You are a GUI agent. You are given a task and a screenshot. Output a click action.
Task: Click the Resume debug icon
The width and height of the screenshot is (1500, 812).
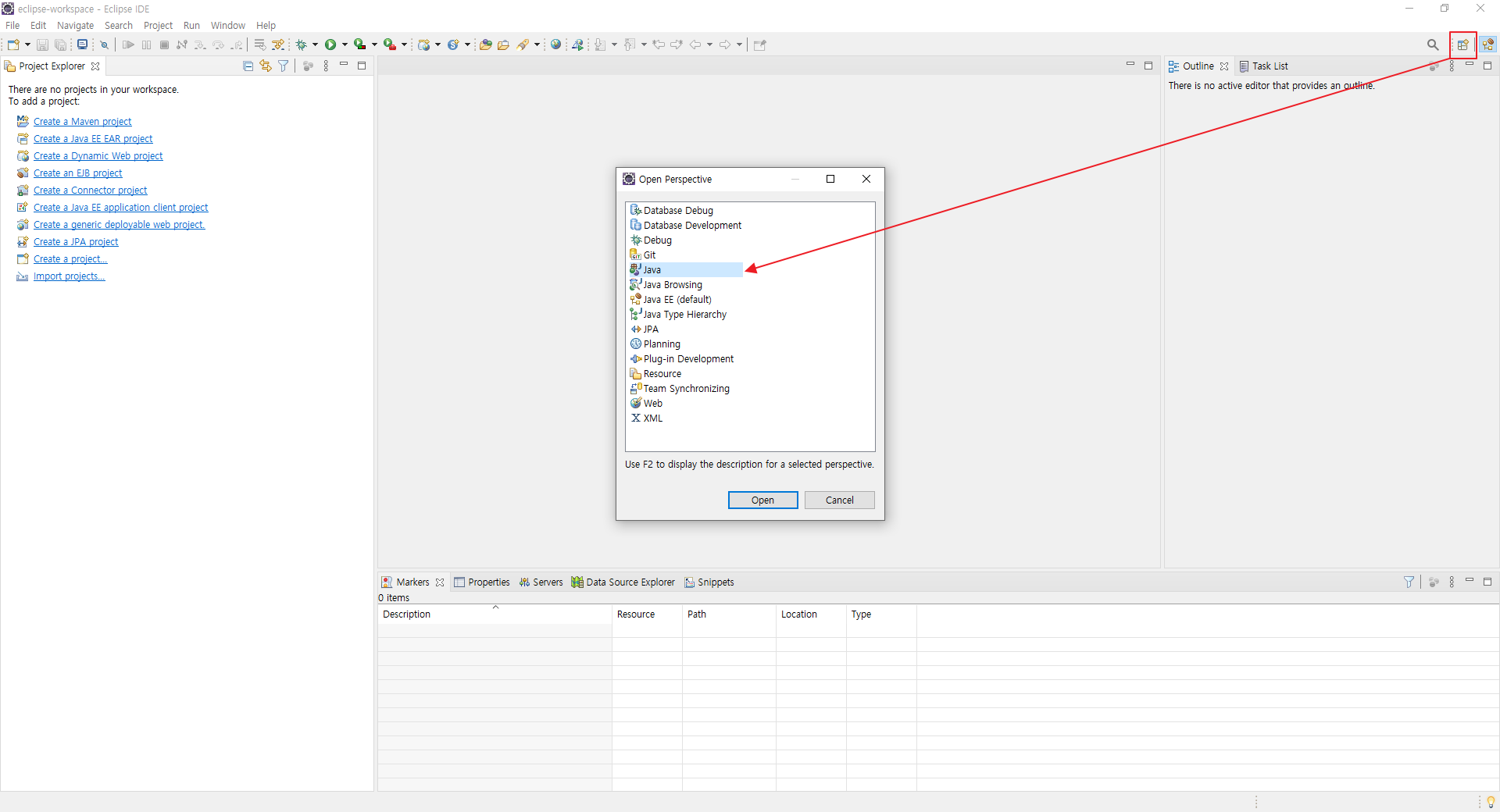(128, 45)
